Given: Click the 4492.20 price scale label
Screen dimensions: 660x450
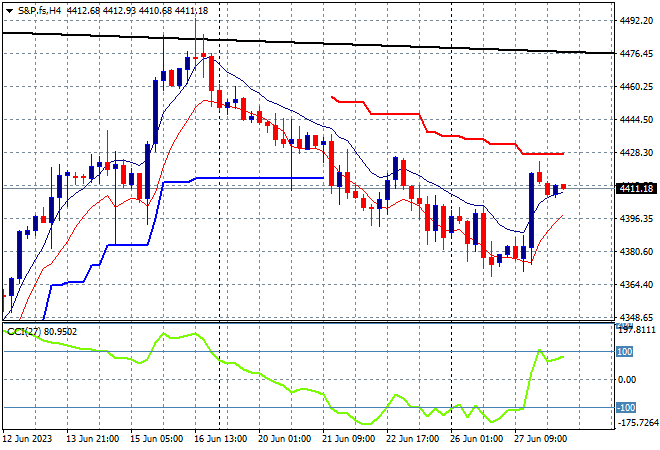Looking at the screenshot, I should point(636,20).
